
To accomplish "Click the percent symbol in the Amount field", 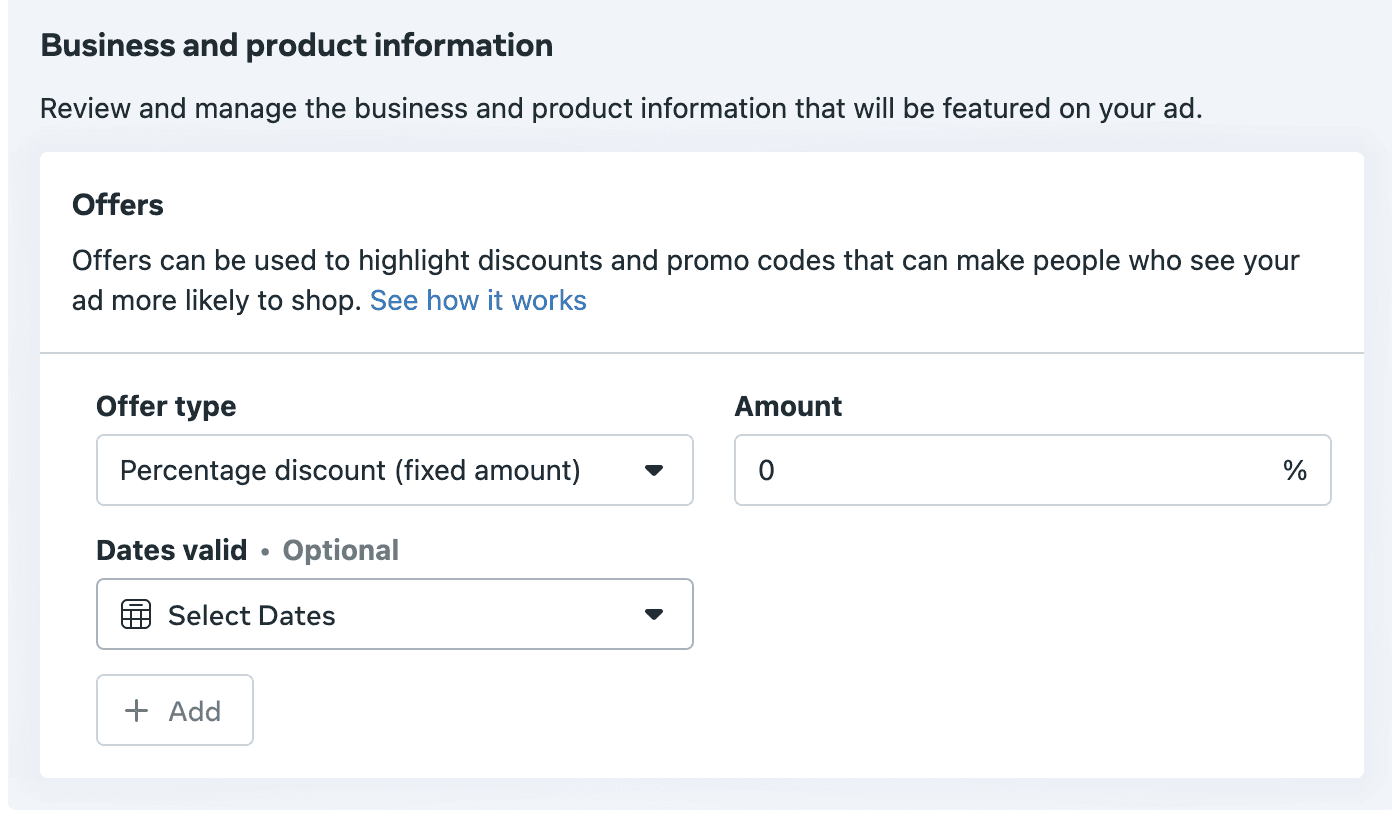I will coord(1297,470).
